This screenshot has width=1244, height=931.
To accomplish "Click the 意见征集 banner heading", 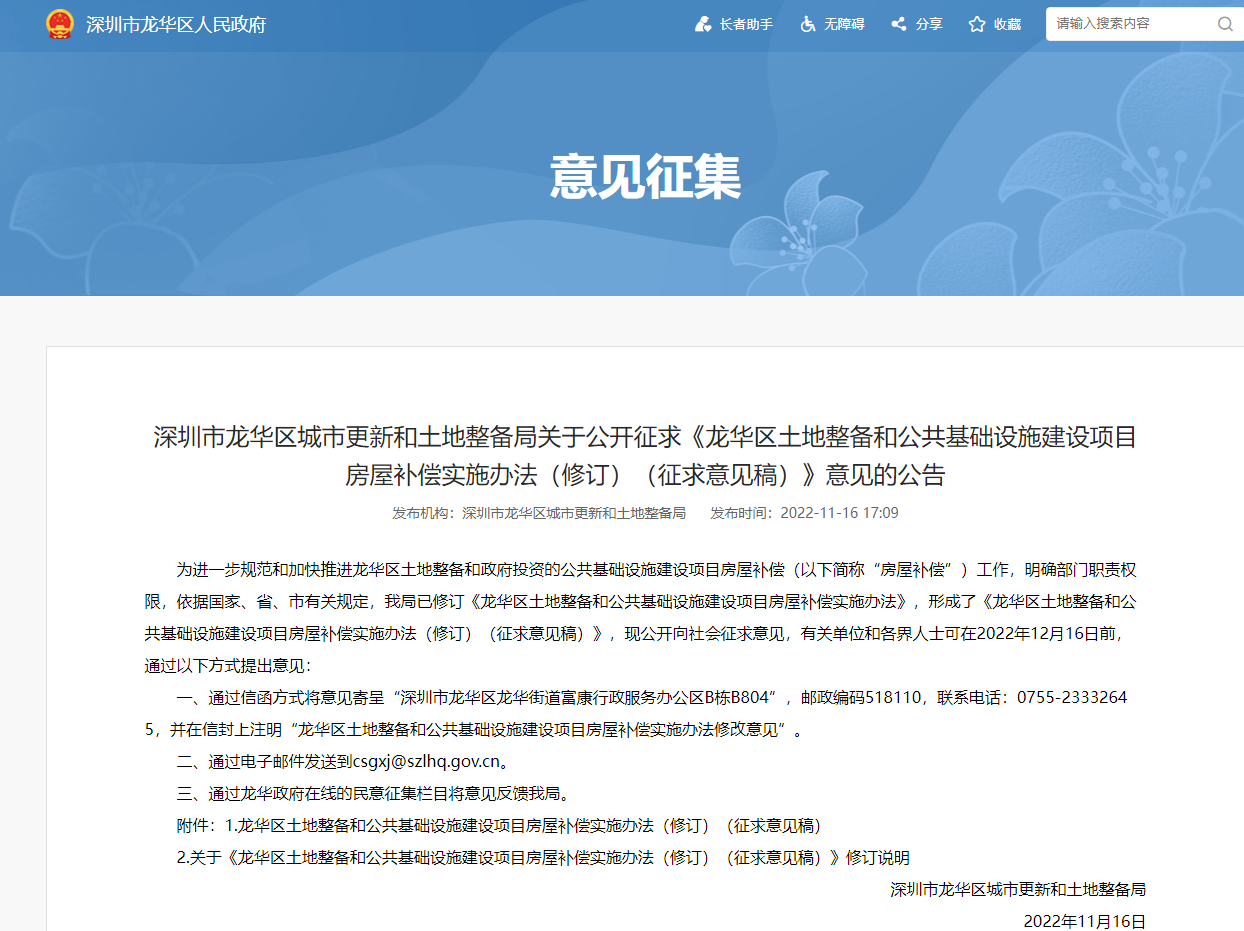I will coord(645,177).
